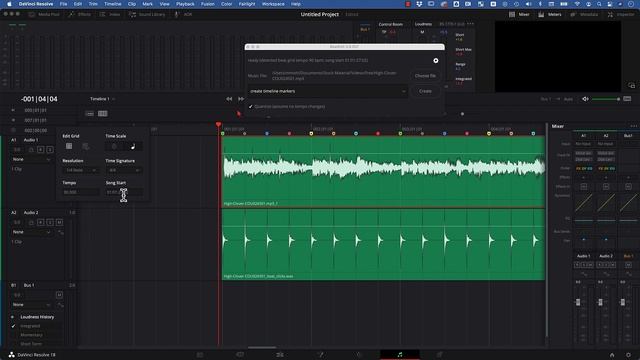The height and width of the screenshot is (360, 640).
Task: Open the Sound Library panel
Action: [x=147, y=14]
